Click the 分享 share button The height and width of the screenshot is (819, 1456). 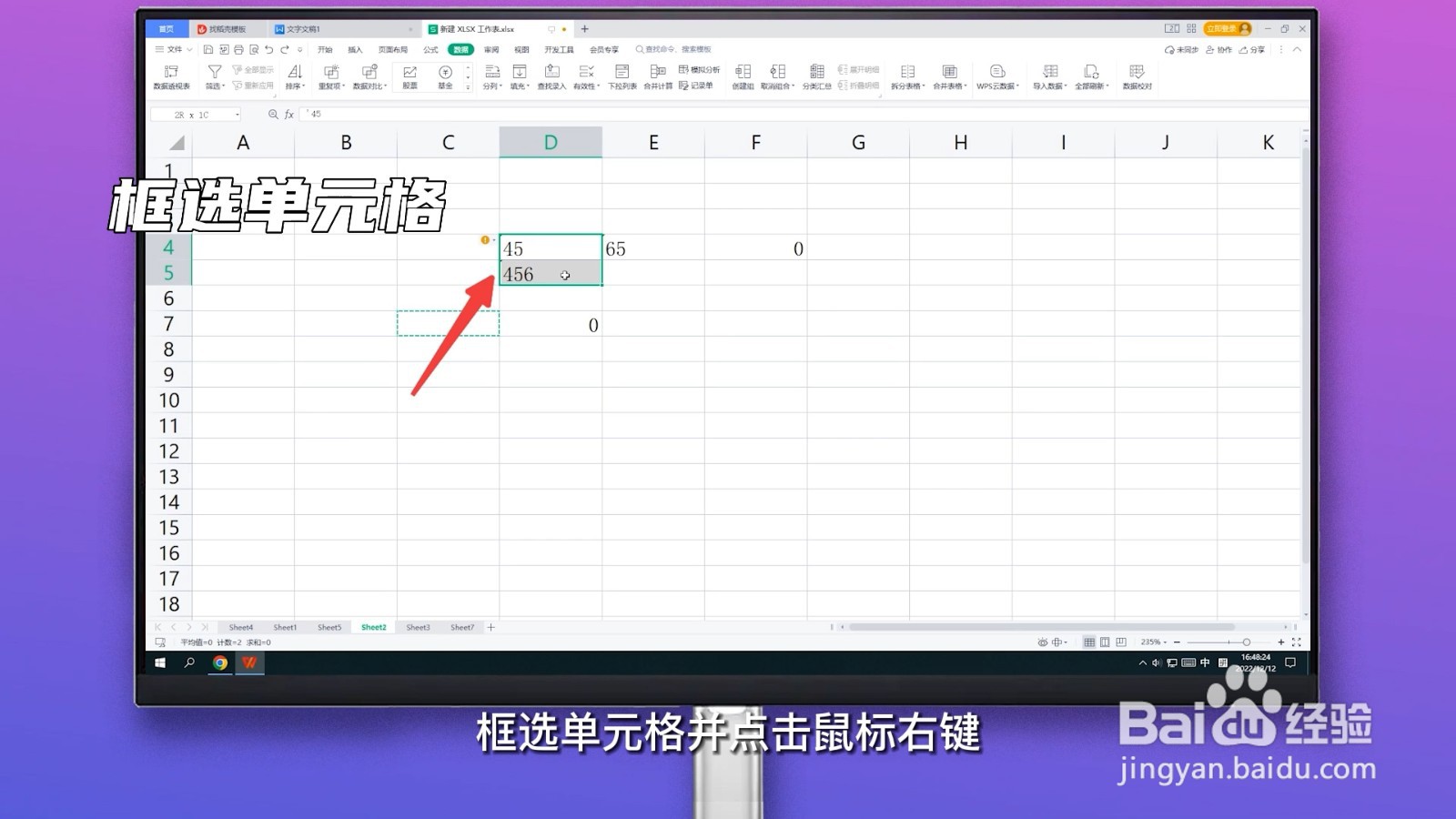click(x=1252, y=49)
